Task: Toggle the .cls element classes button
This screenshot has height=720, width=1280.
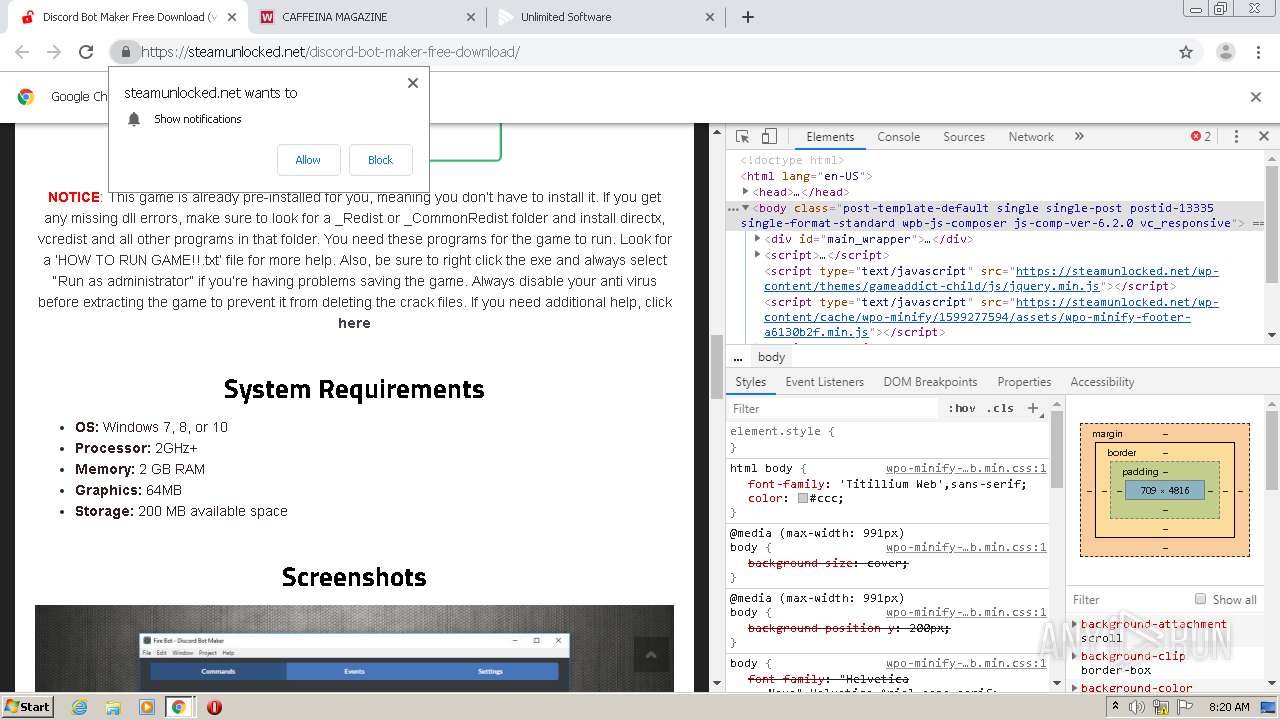Action: point(1000,408)
